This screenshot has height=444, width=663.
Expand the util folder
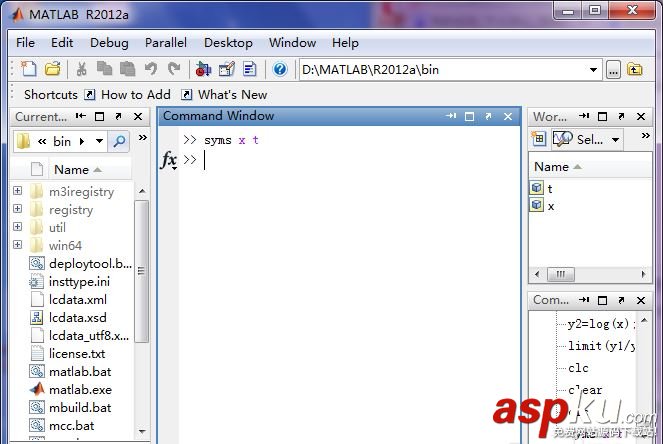tap(17, 227)
